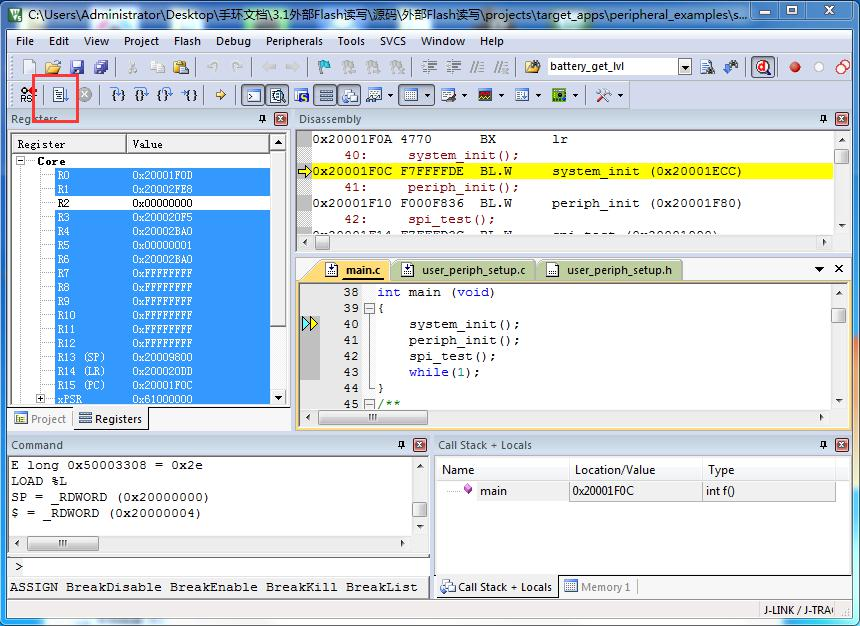This screenshot has width=860, height=626.
Task: Switch to the Memory 1 tab
Action: 597,586
